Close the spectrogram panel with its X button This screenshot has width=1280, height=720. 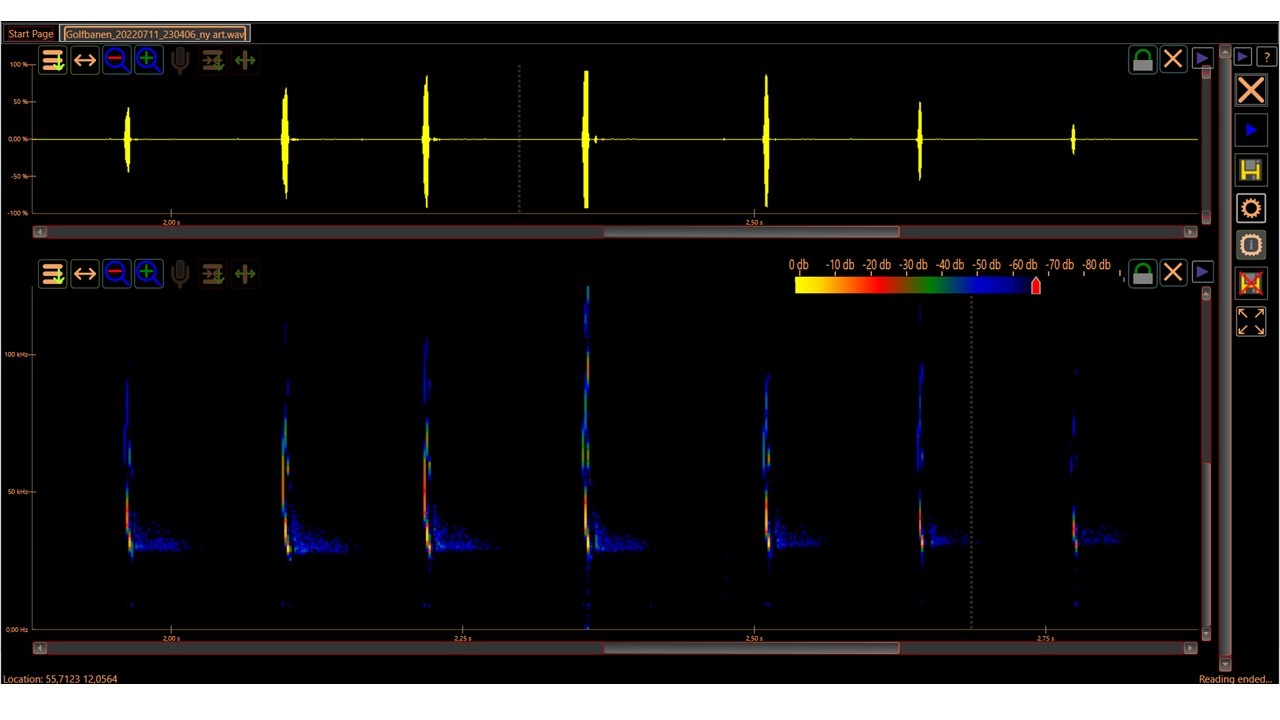[x=1173, y=273]
